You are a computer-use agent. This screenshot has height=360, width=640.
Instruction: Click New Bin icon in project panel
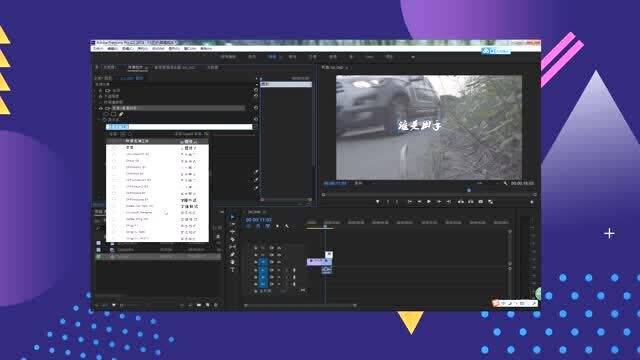[199, 305]
